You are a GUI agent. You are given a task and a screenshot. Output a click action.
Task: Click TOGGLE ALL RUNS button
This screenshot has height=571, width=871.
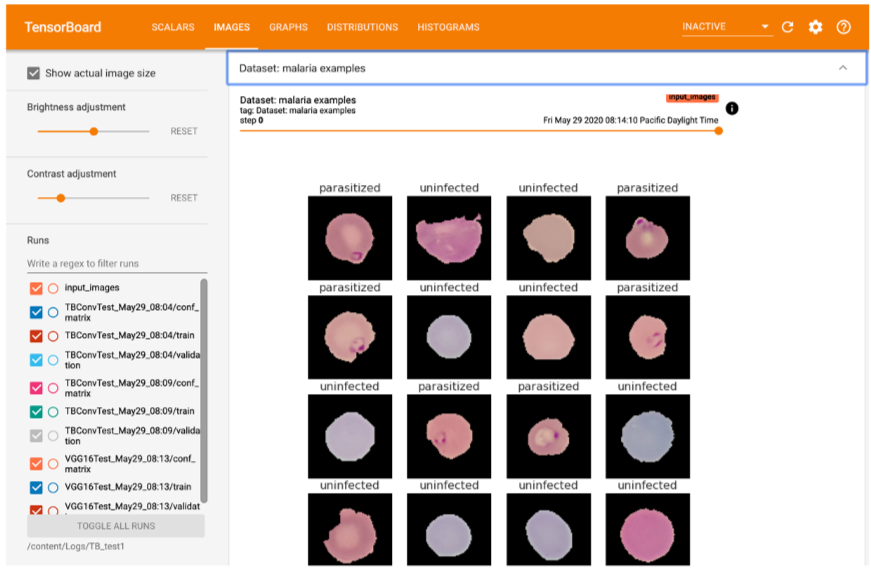(116, 525)
